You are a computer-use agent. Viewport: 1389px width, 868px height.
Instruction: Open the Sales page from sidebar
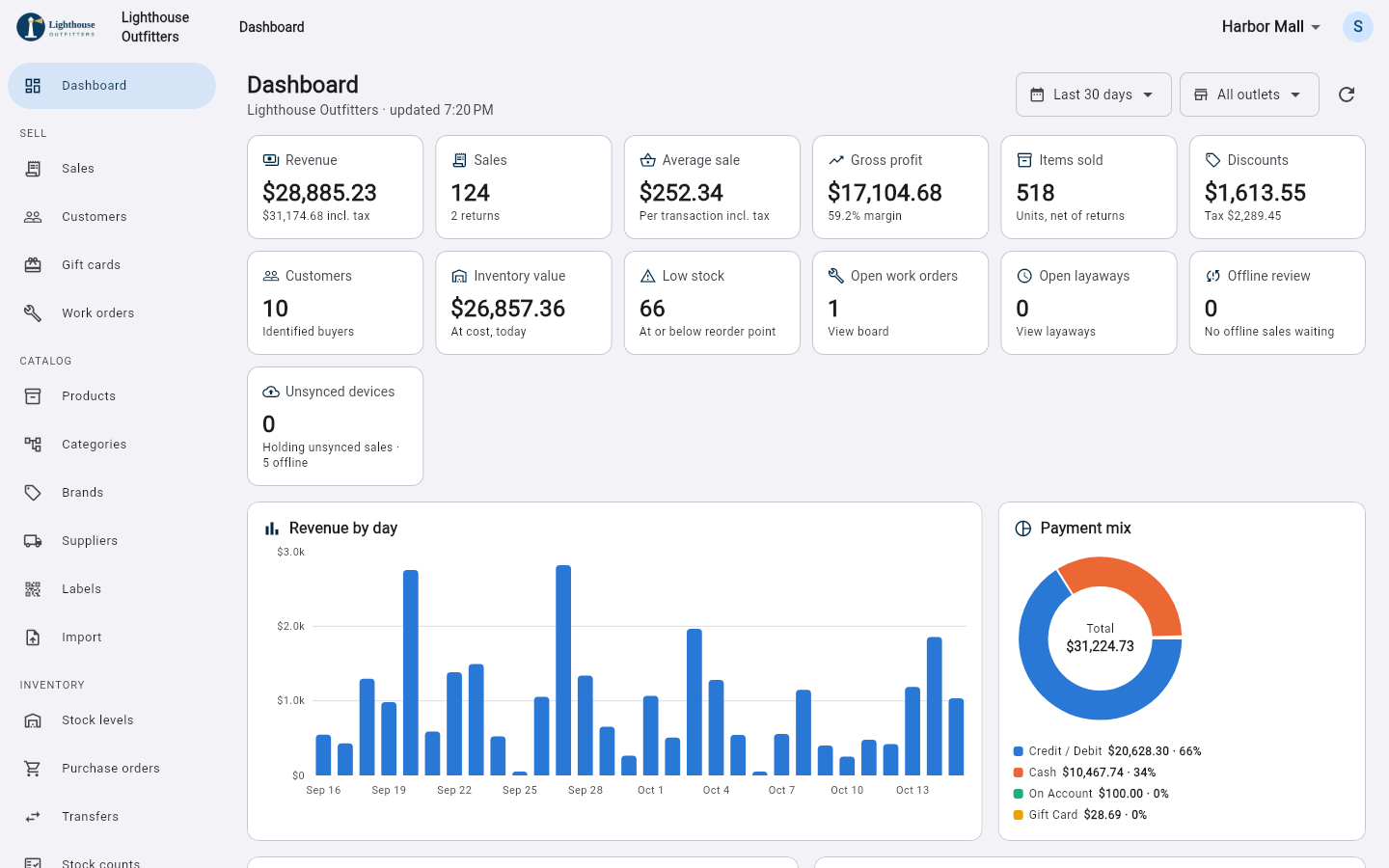[x=112, y=169]
